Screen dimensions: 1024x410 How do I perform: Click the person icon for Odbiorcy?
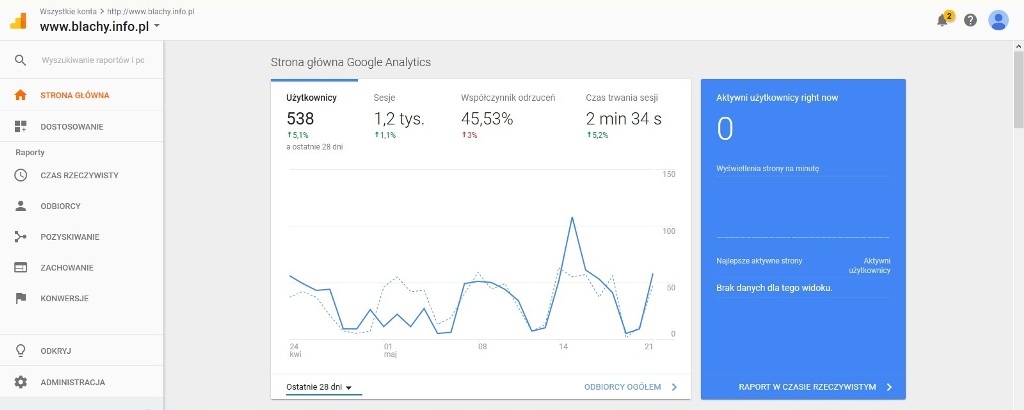point(21,206)
